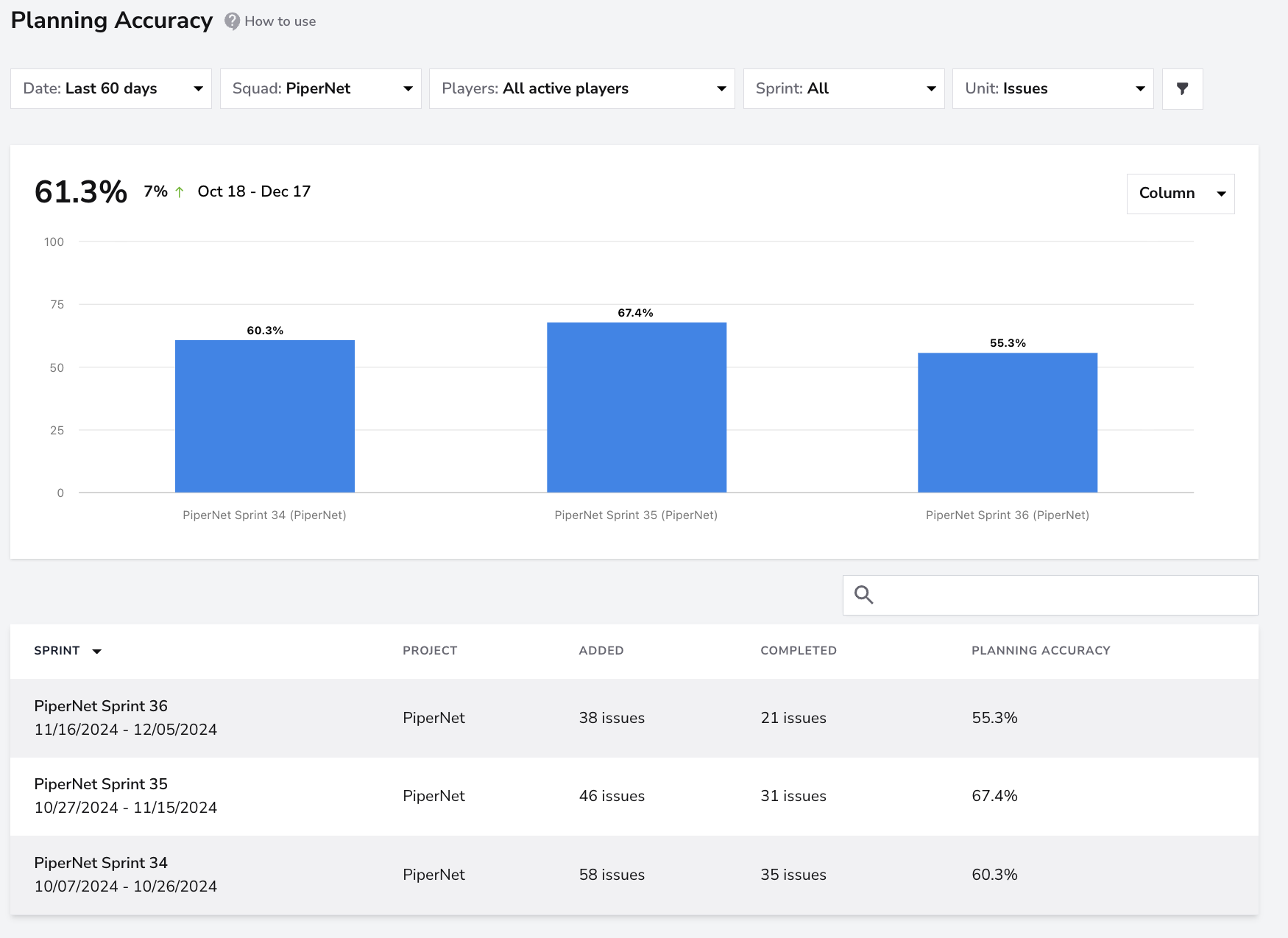Image resolution: width=1288 pixels, height=938 pixels.
Task: Expand the Players All active players dropdown
Action: [x=582, y=89]
